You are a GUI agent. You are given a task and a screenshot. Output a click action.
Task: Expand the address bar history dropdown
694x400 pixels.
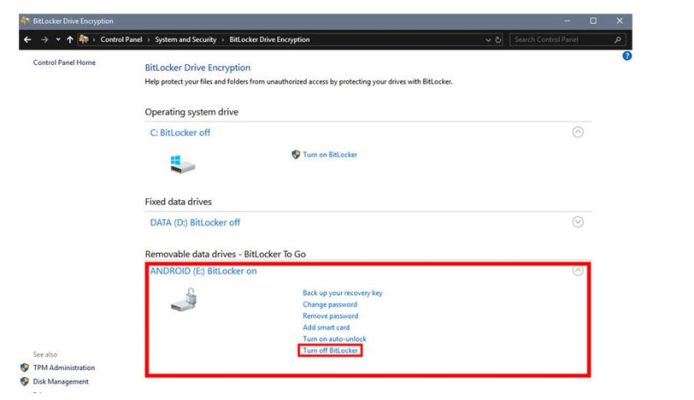[488, 40]
